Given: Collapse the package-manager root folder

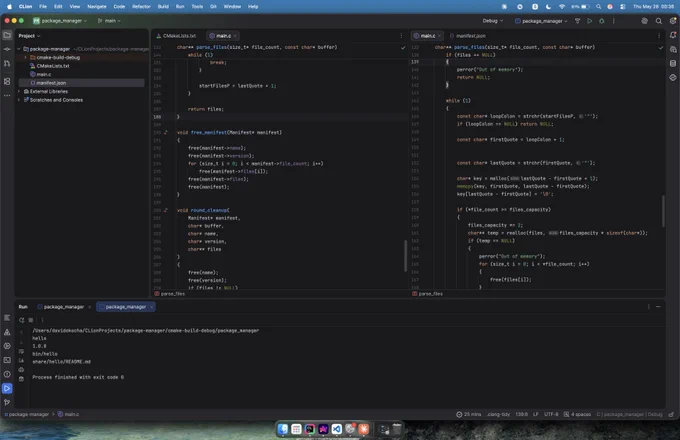Looking at the screenshot, I should pyautogui.click(x=19, y=49).
